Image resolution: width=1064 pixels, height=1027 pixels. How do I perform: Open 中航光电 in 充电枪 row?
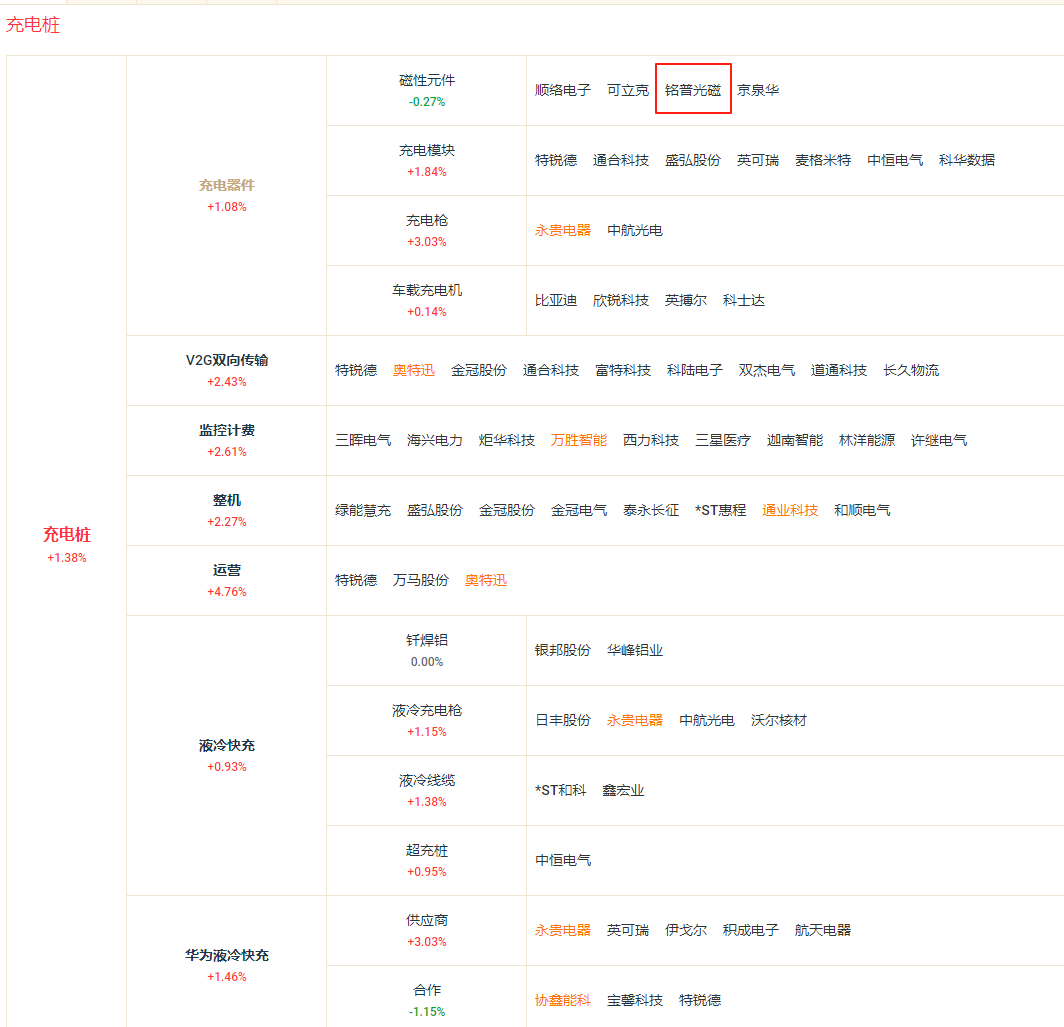634,230
